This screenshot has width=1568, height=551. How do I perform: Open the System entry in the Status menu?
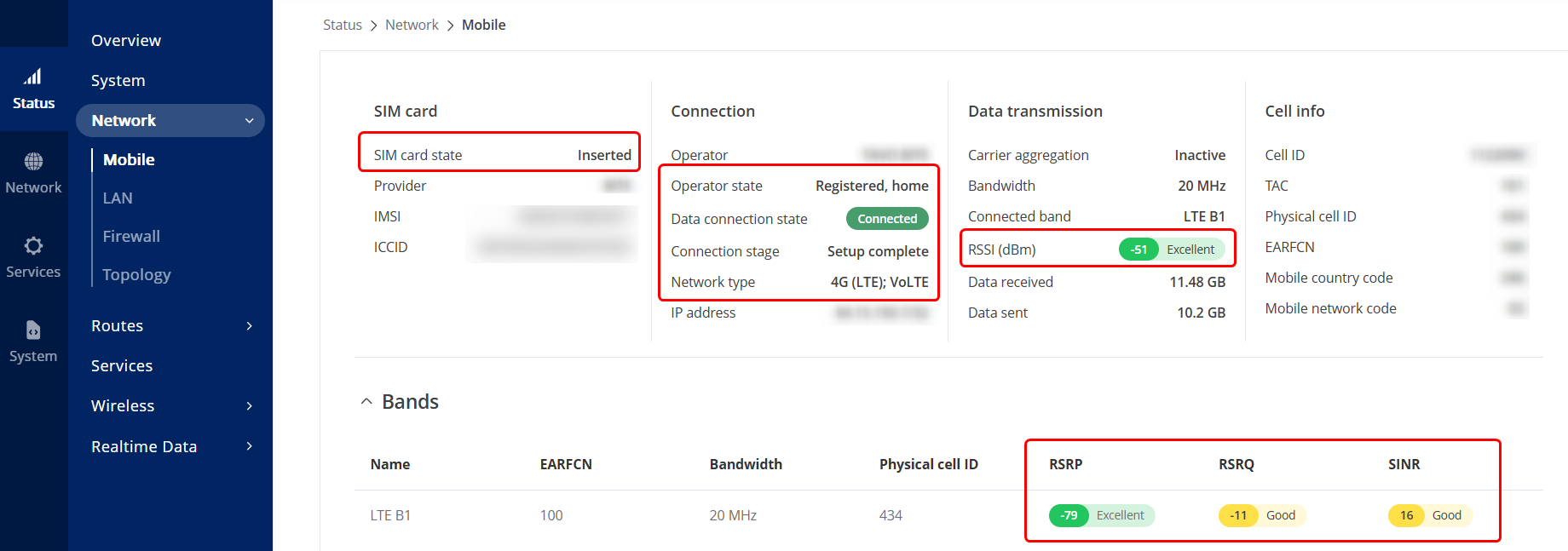coord(118,81)
